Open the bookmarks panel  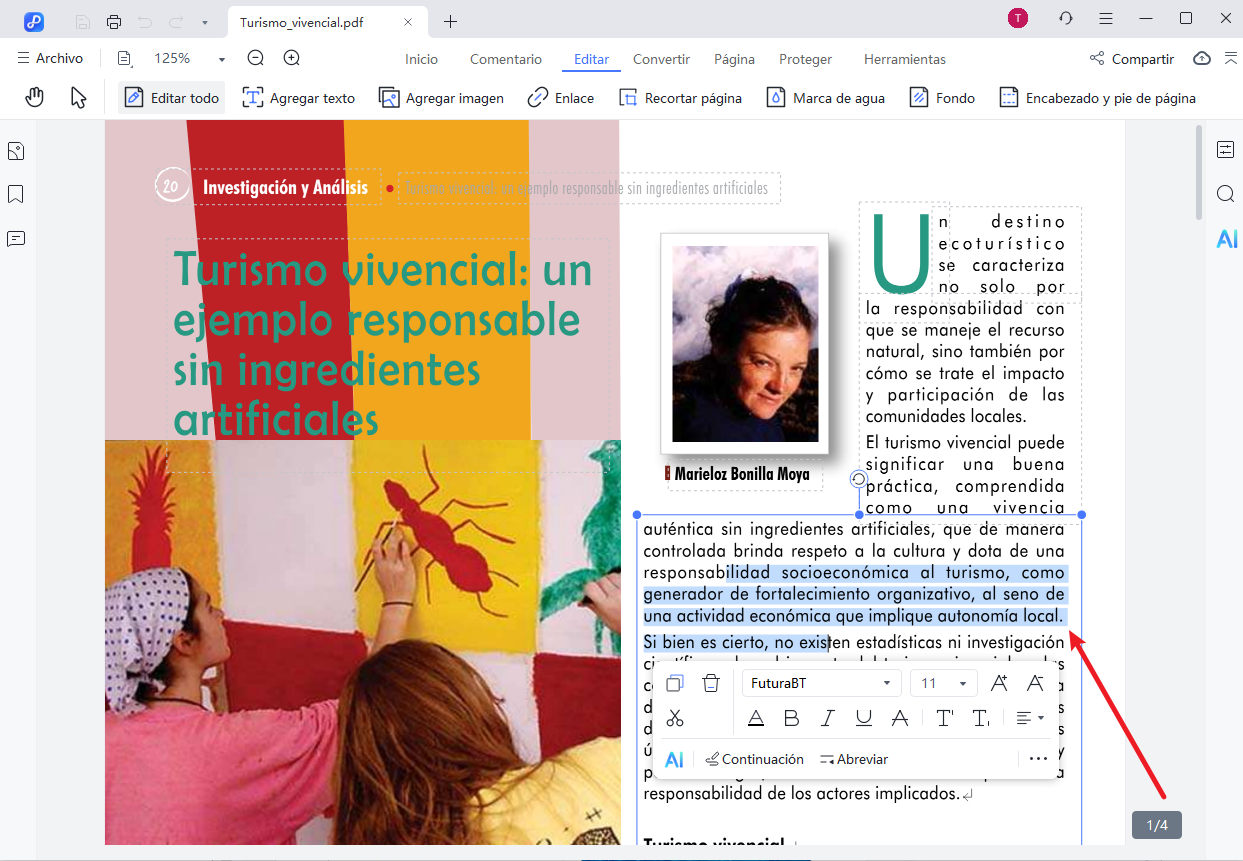coord(15,194)
